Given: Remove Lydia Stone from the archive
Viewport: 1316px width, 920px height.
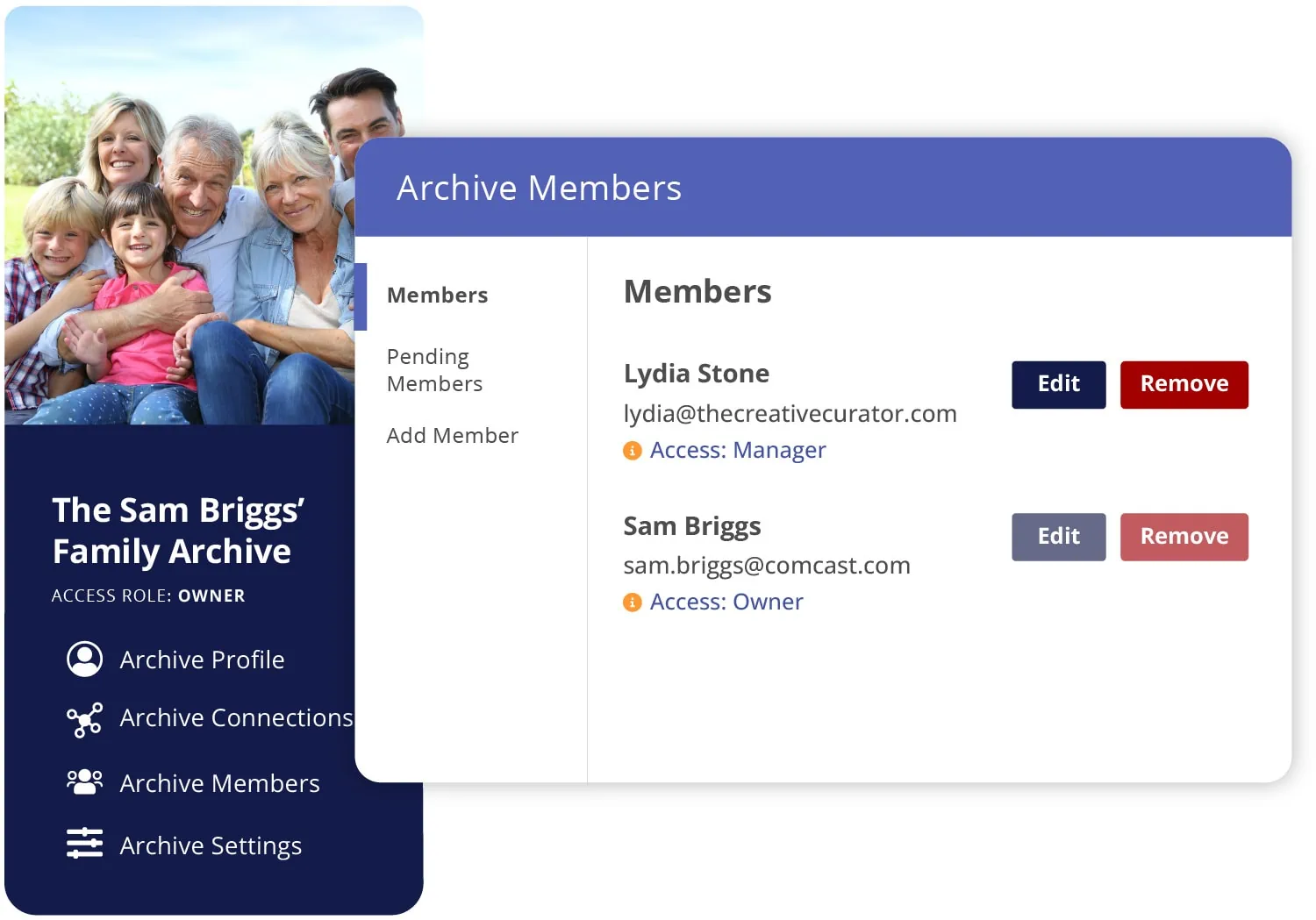Looking at the screenshot, I should tap(1184, 384).
